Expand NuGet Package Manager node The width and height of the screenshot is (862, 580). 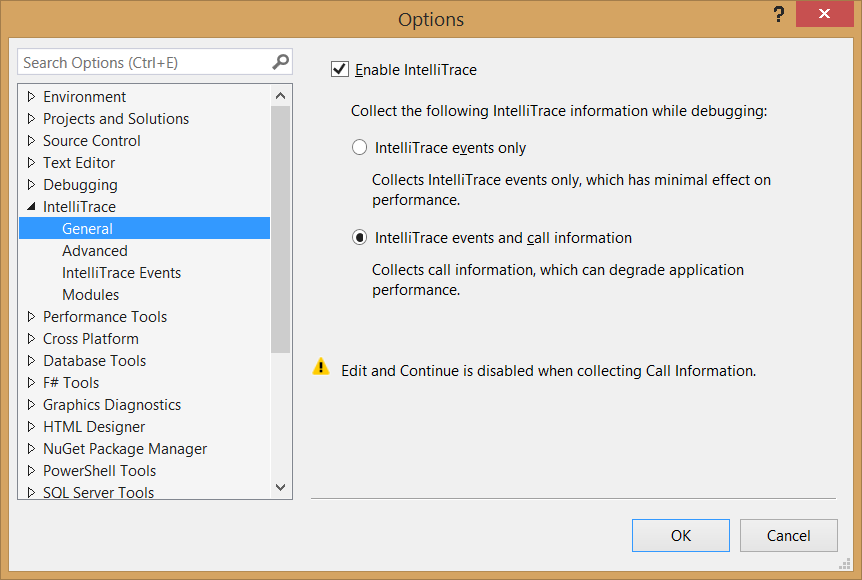[x=31, y=449]
